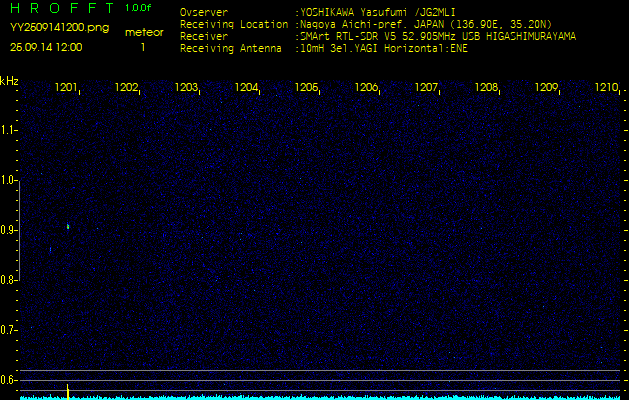Viewport: 629px width, 400px height.
Task: Select the 0.6 frequency axis label
Action: [9, 380]
